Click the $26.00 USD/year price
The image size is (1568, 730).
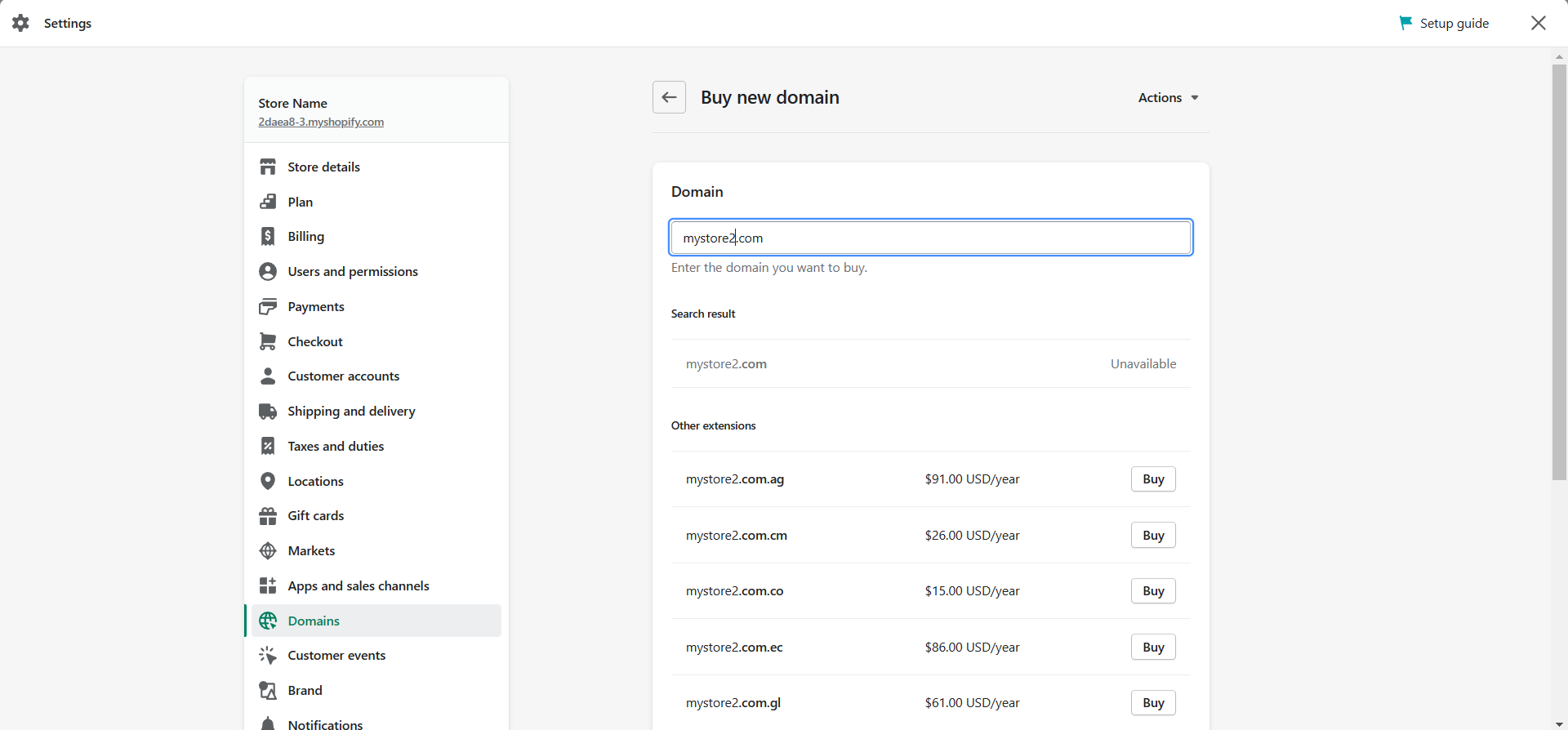(x=972, y=536)
